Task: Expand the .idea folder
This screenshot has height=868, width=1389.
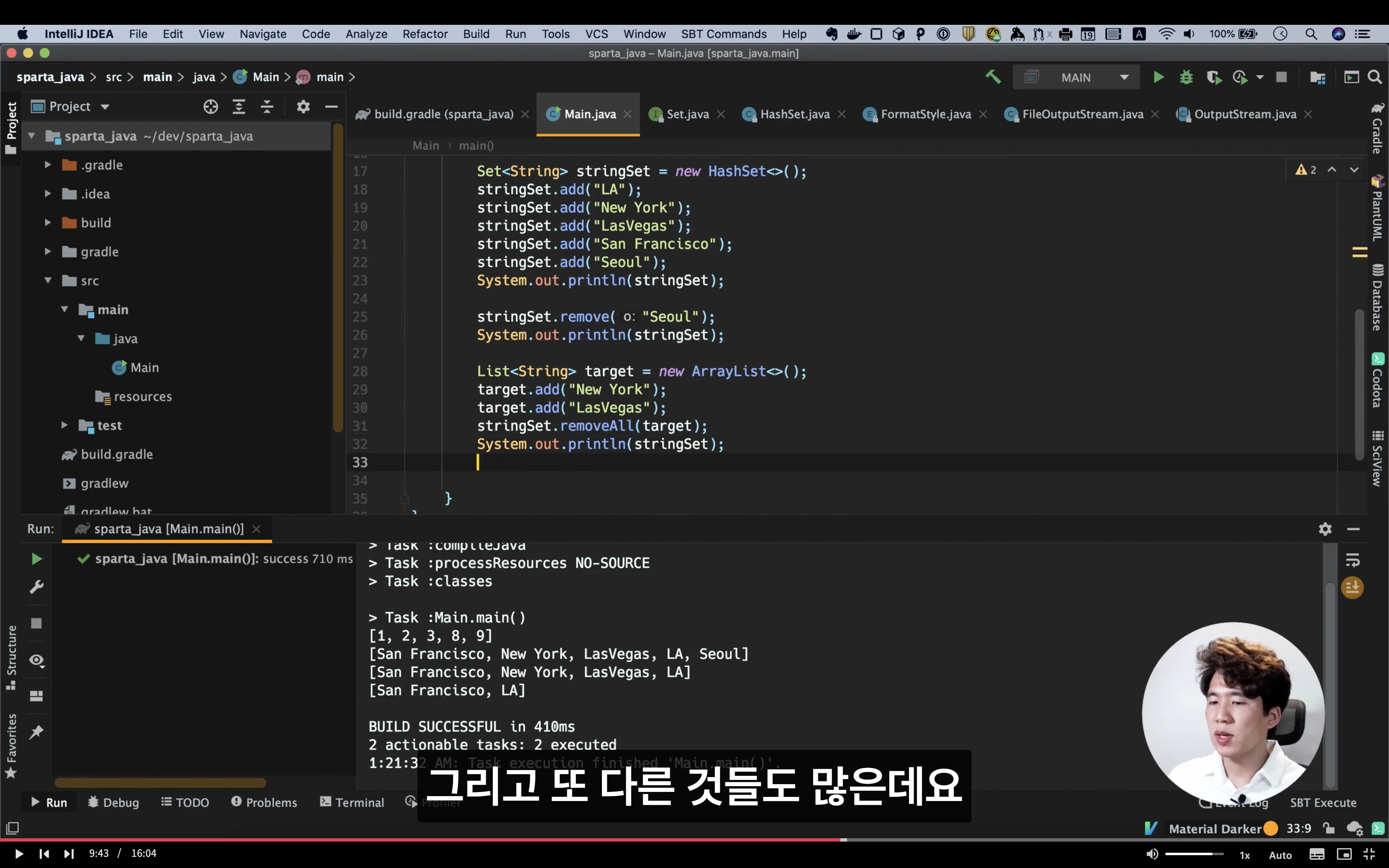Action: [48, 194]
